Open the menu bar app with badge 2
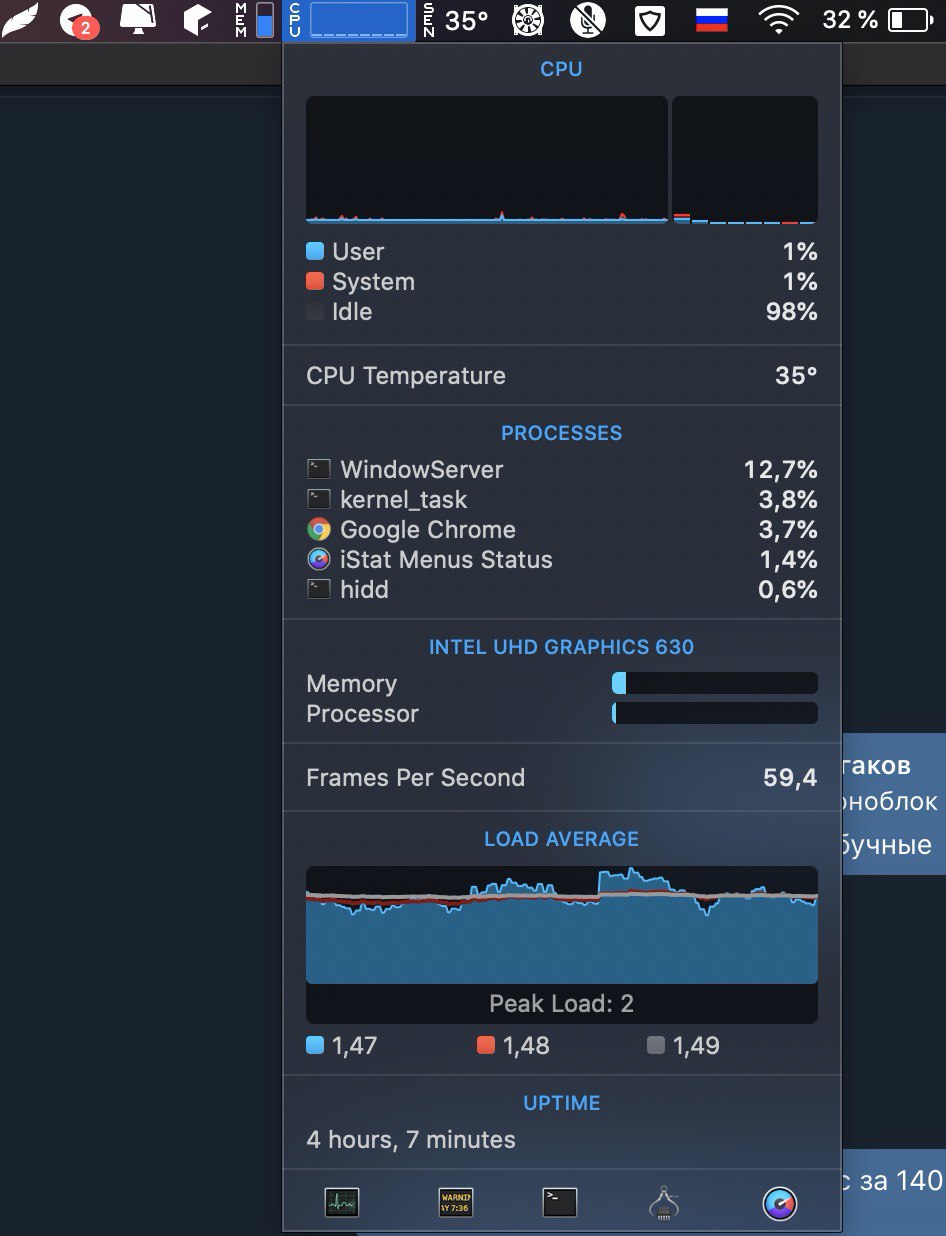Image resolution: width=946 pixels, height=1236 pixels. pos(78,20)
